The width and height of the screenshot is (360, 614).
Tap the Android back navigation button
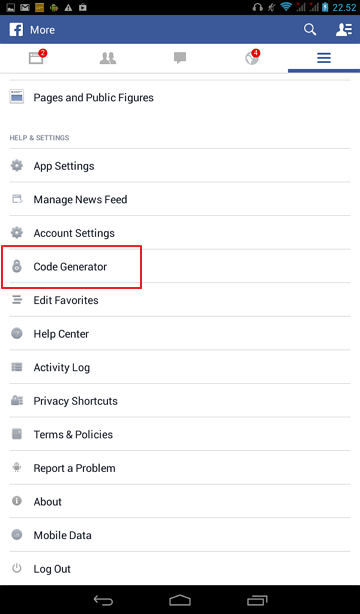coord(103,600)
